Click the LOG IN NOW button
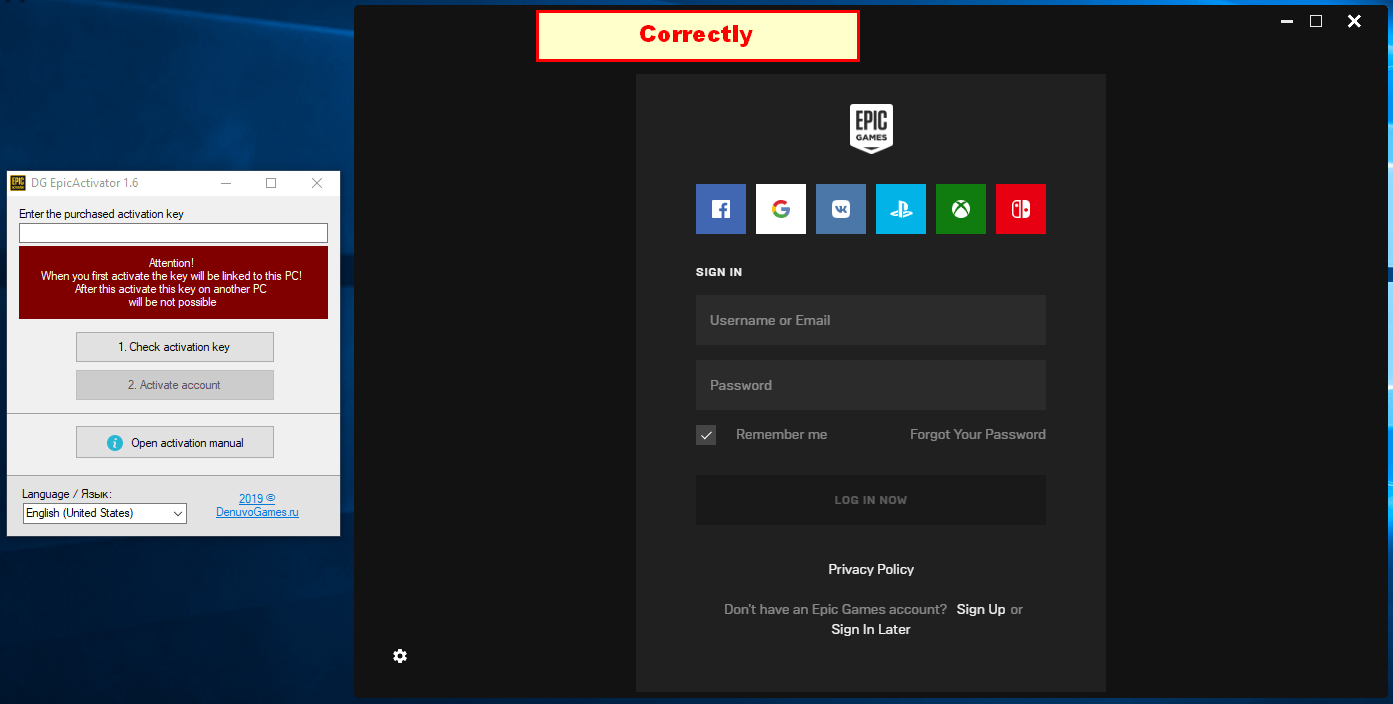The image size is (1393, 704). (x=871, y=500)
